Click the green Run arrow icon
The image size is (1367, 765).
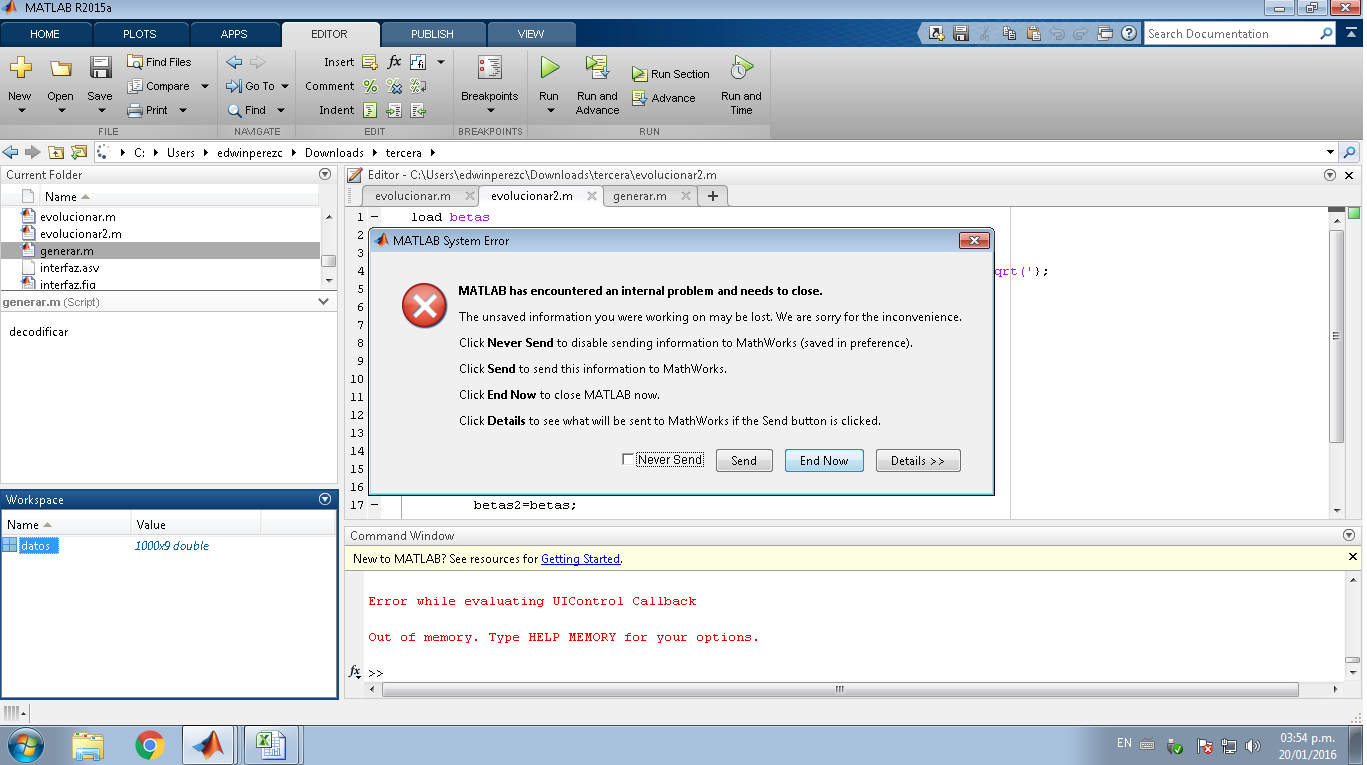[549, 68]
